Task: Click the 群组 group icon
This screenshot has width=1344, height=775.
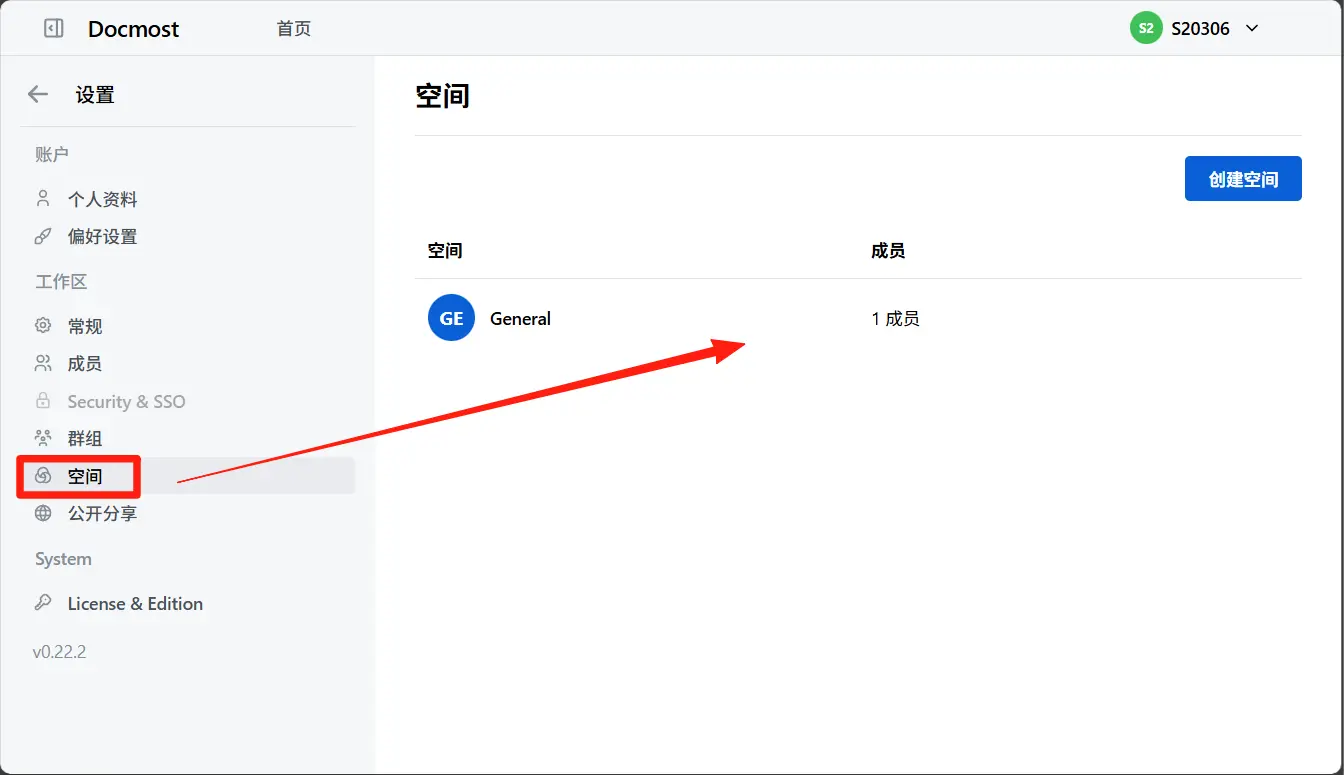Action: [43, 438]
